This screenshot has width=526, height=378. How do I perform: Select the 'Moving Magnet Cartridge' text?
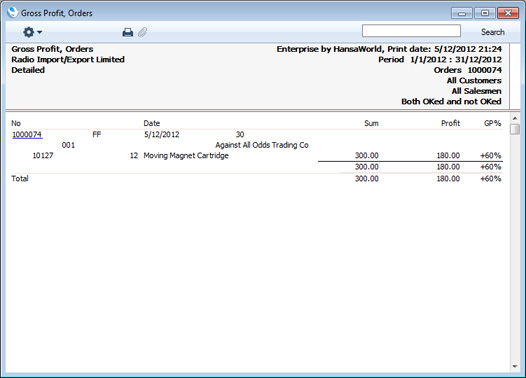[x=186, y=156]
